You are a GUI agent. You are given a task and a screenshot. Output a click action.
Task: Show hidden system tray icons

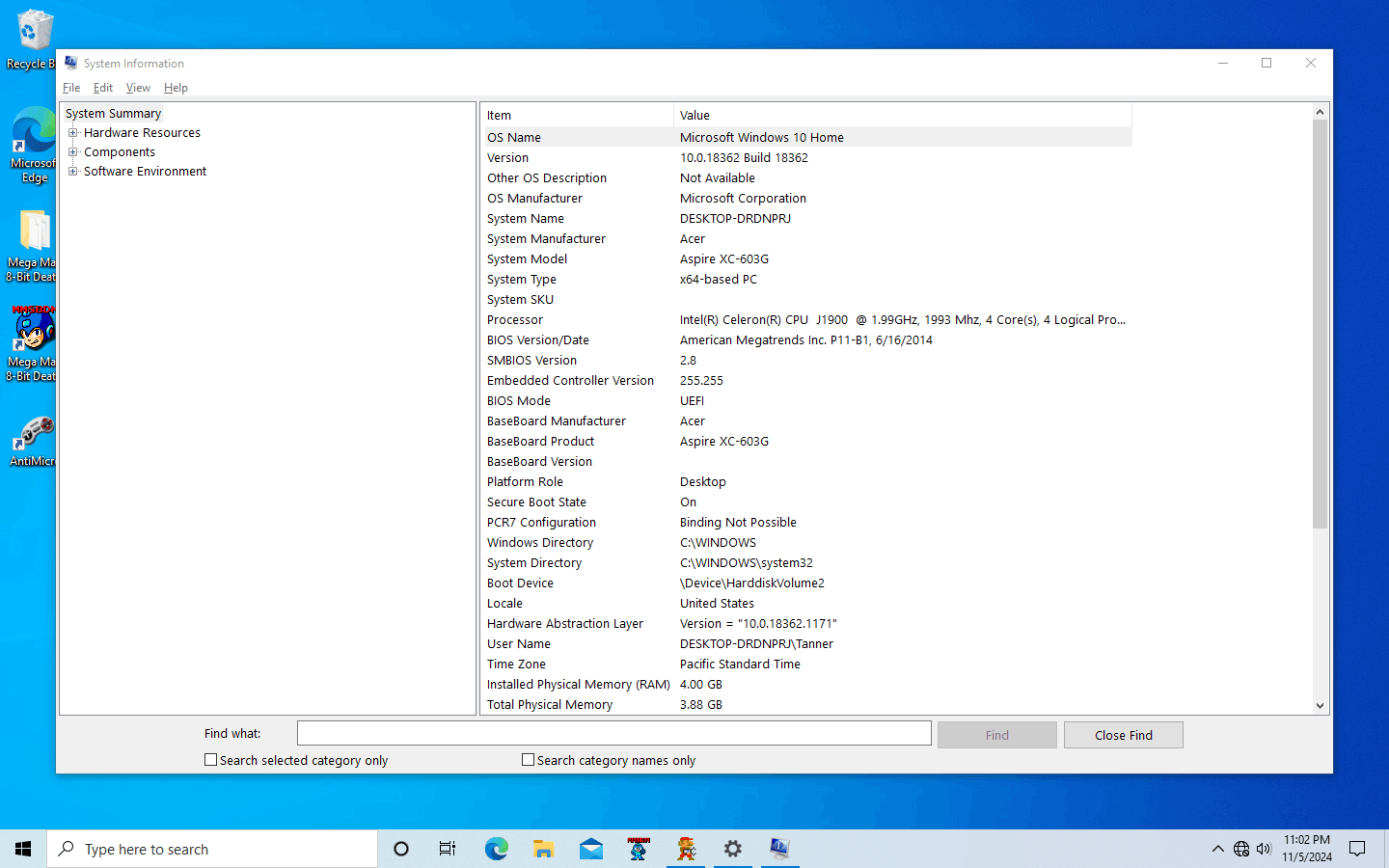pos(1217,849)
